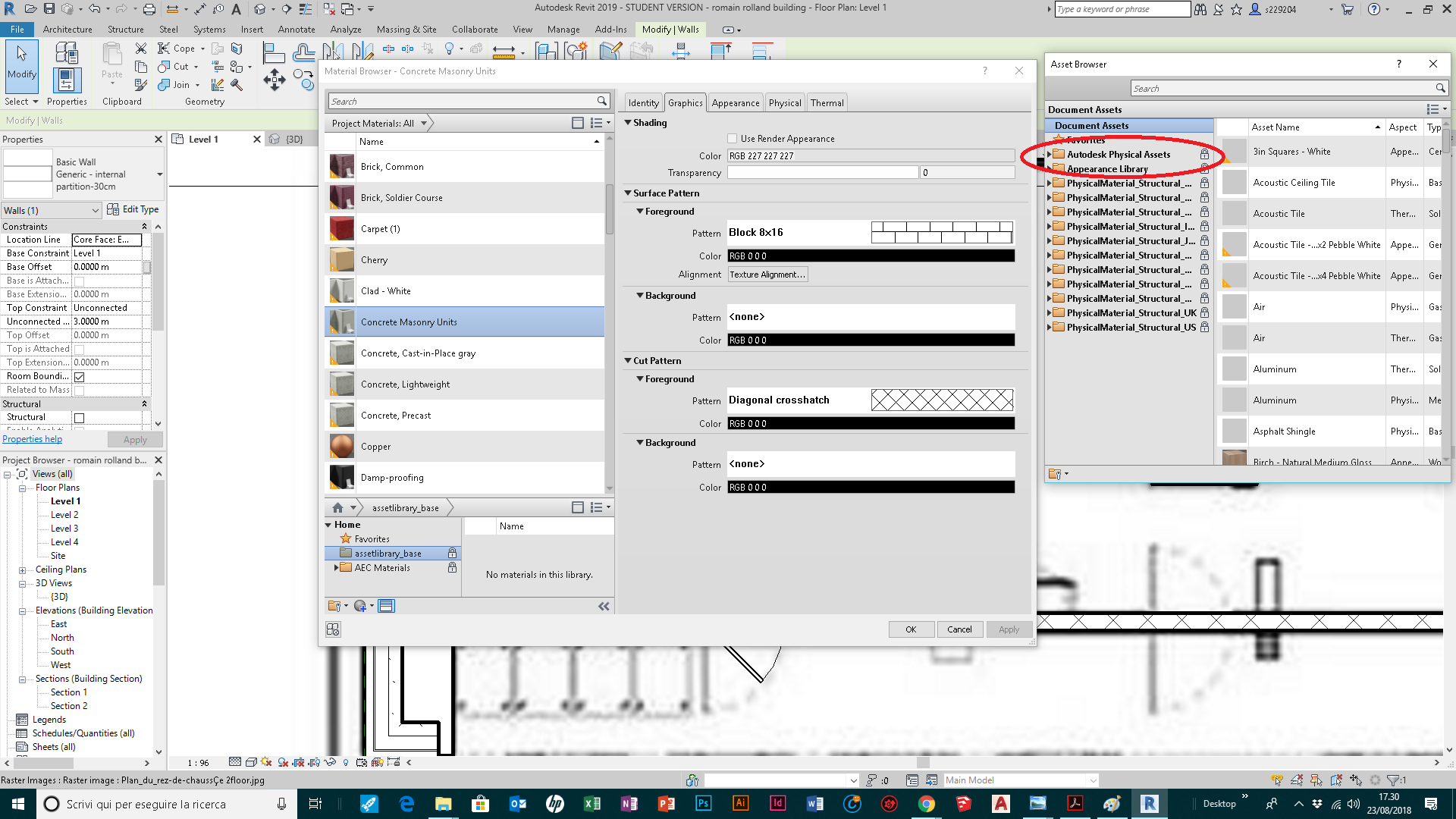Uncheck the Room Bounding property

pos(80,376)
